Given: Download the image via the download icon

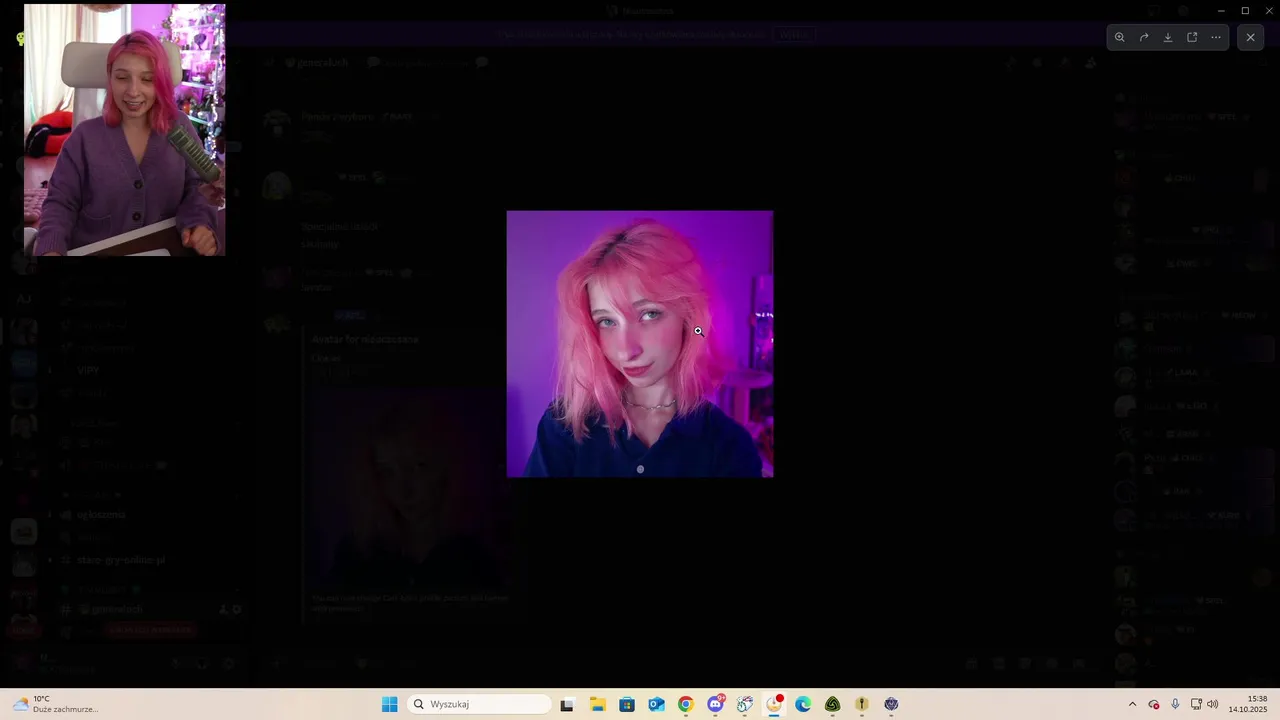Looking at the screenshot, I should pyautogui.click(x=1168, y=37).
